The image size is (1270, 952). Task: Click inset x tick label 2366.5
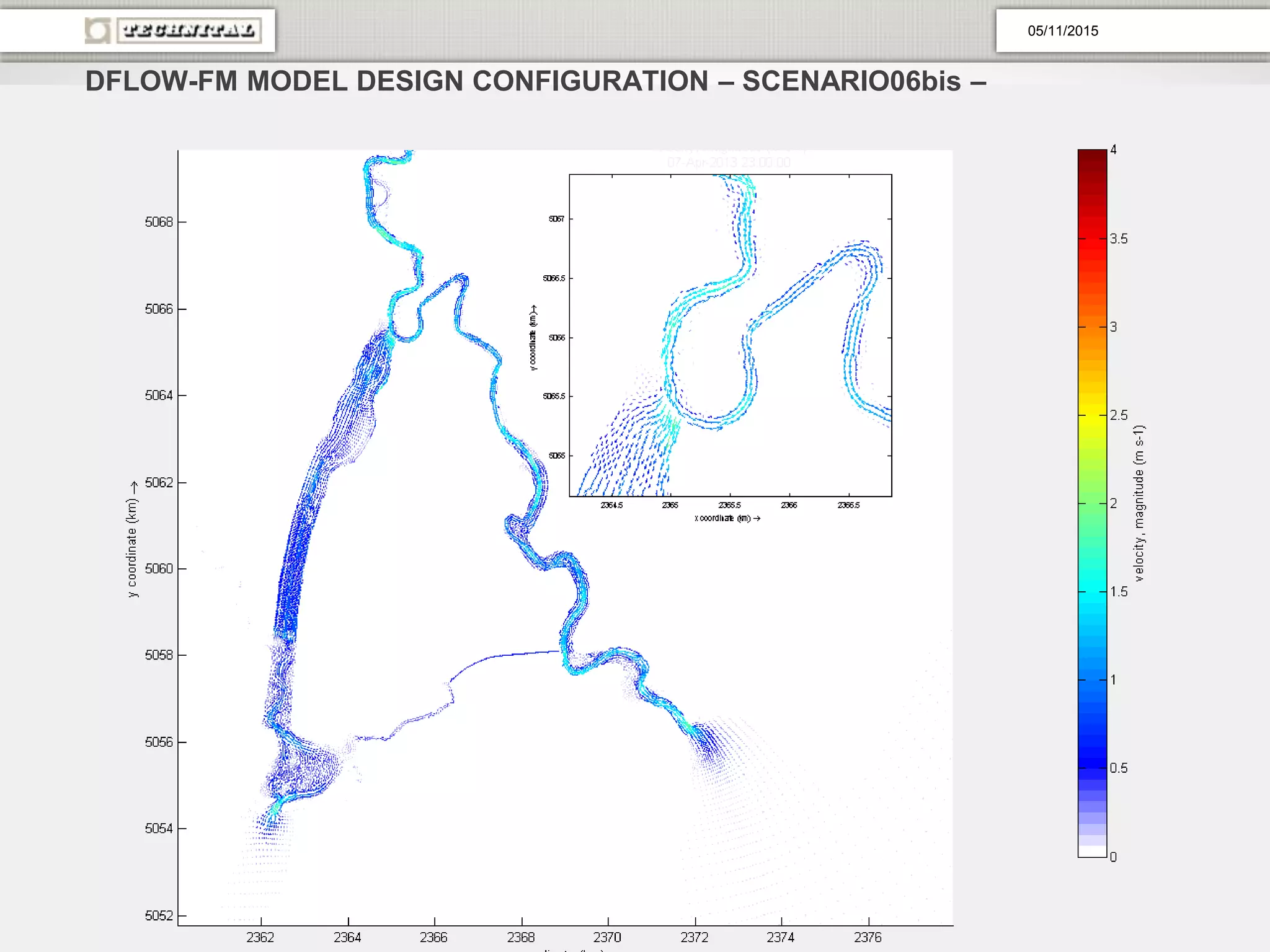coord(848,505)
